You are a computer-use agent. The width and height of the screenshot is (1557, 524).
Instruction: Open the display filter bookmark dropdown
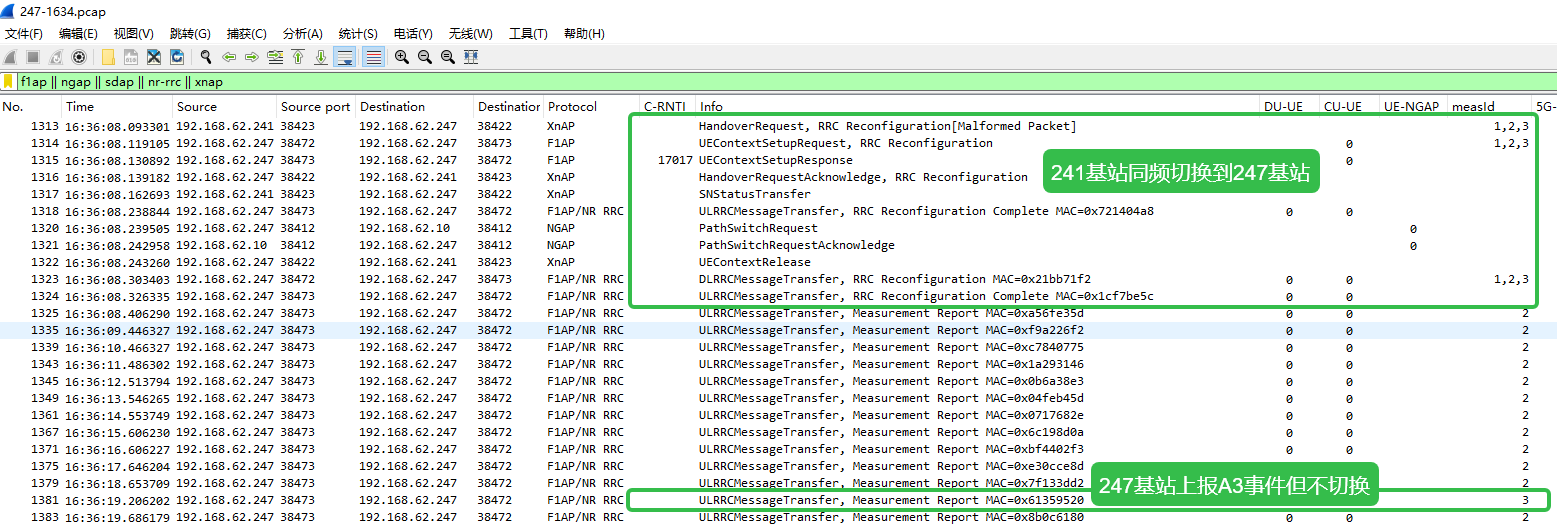coord(9,82)
